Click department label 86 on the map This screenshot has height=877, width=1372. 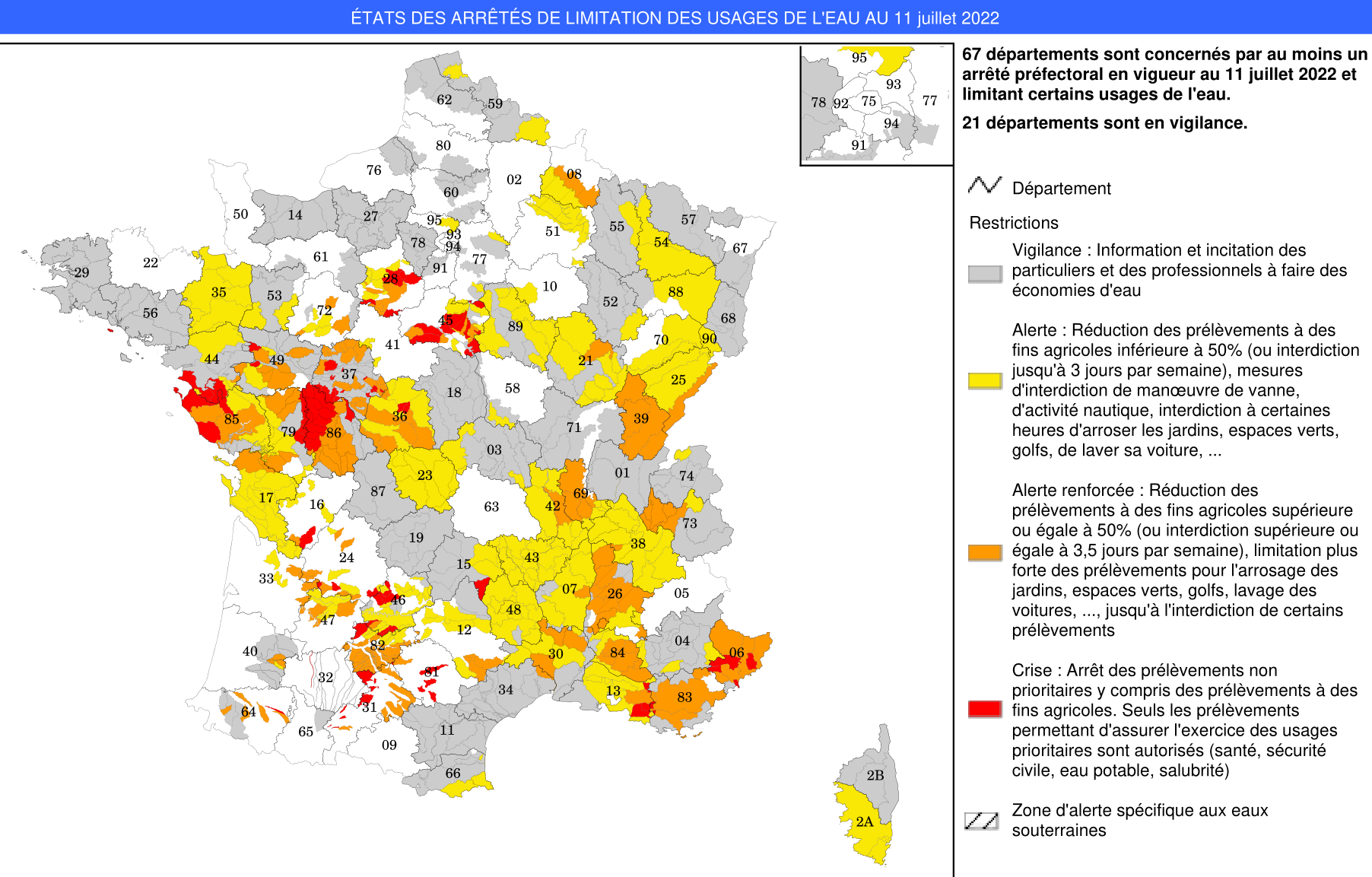pos(334,432)
